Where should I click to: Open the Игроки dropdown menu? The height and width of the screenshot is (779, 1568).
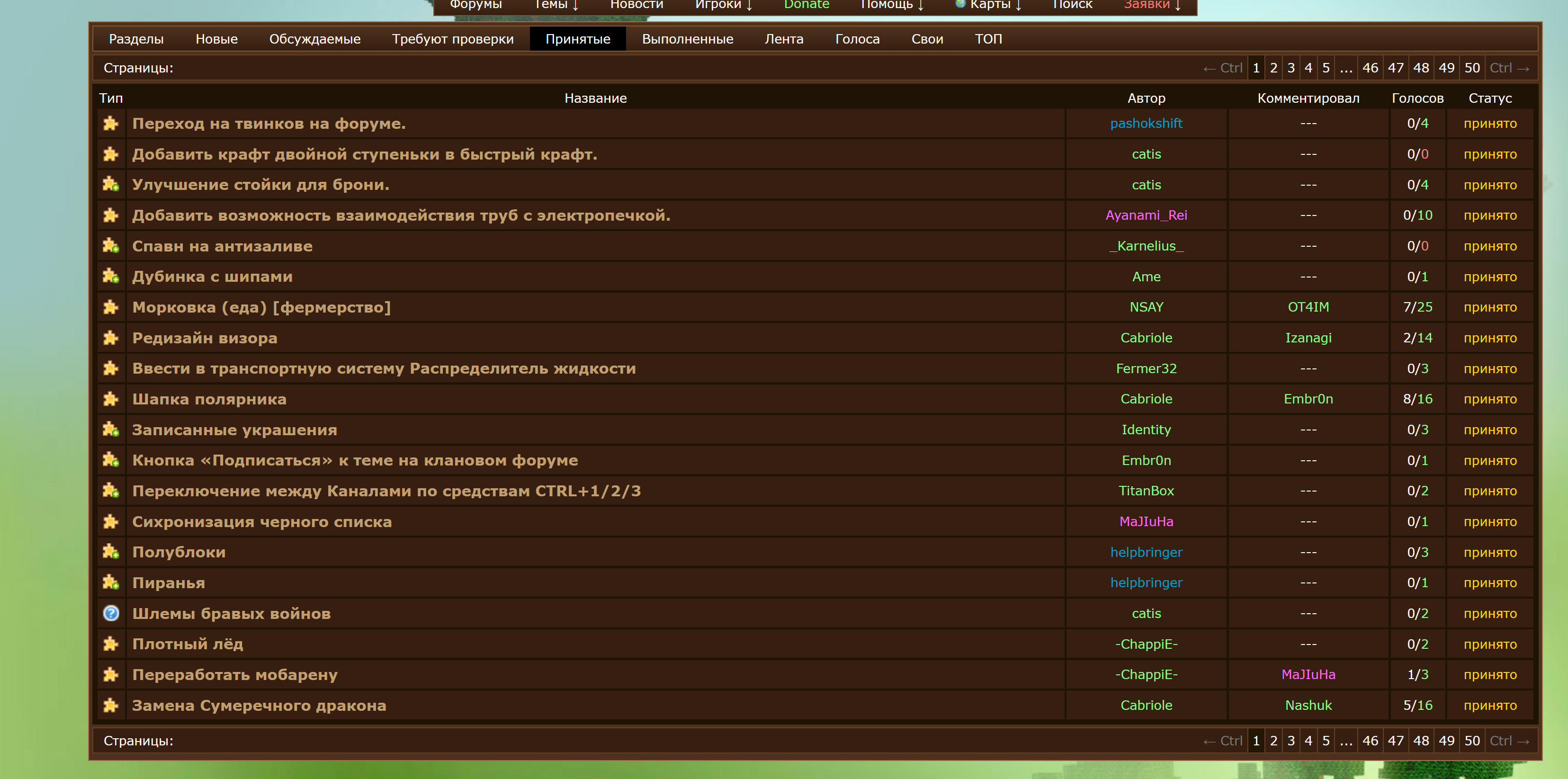[x=724, y=5]
